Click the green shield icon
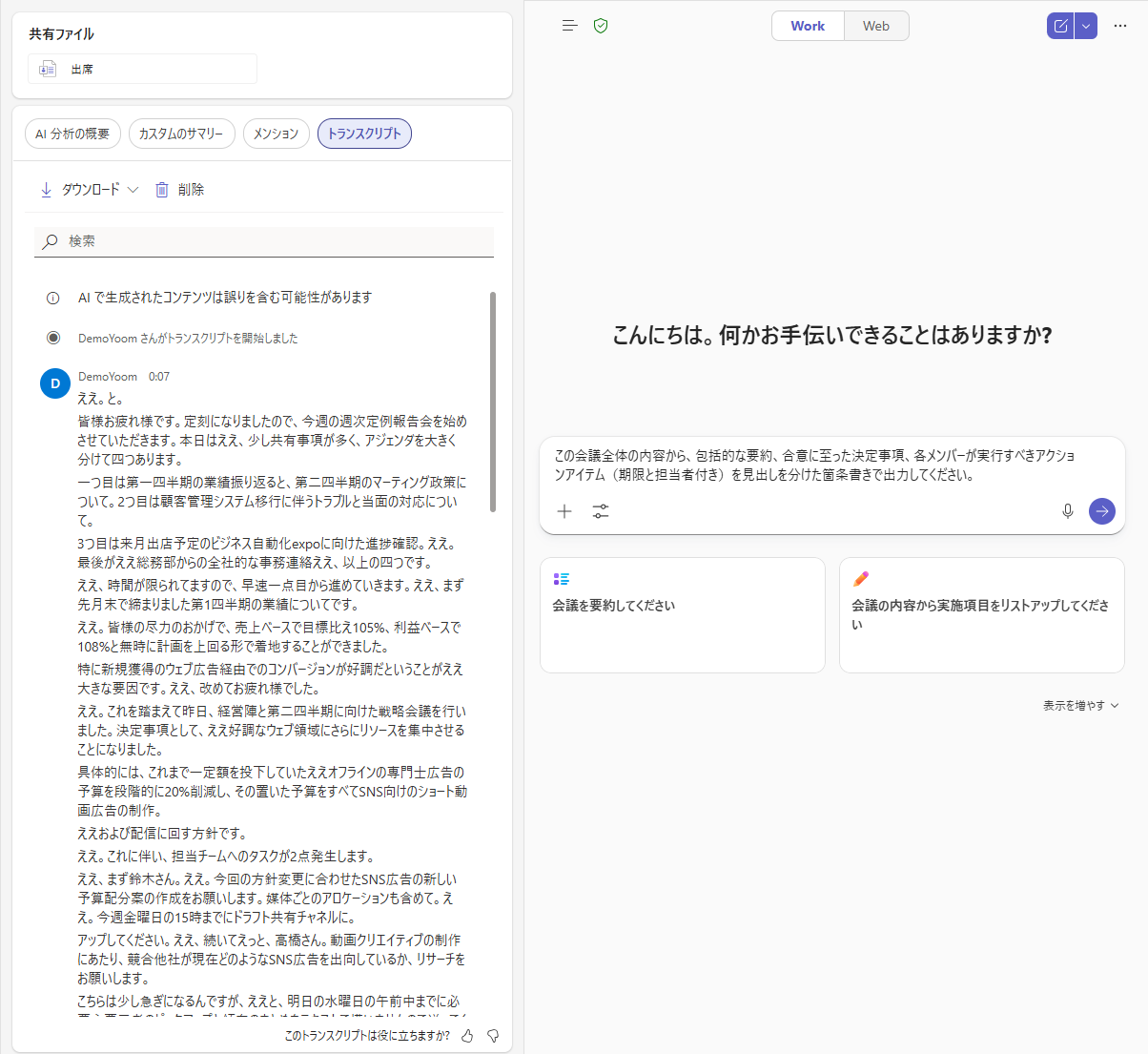The height and width of the screenshot is (1054, 1148). point(601,26)
